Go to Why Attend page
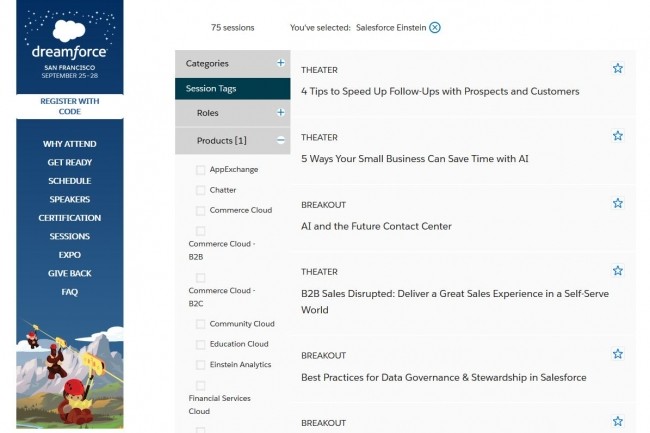The height and width of the screenshot is (433, 650). click(70, 144)
